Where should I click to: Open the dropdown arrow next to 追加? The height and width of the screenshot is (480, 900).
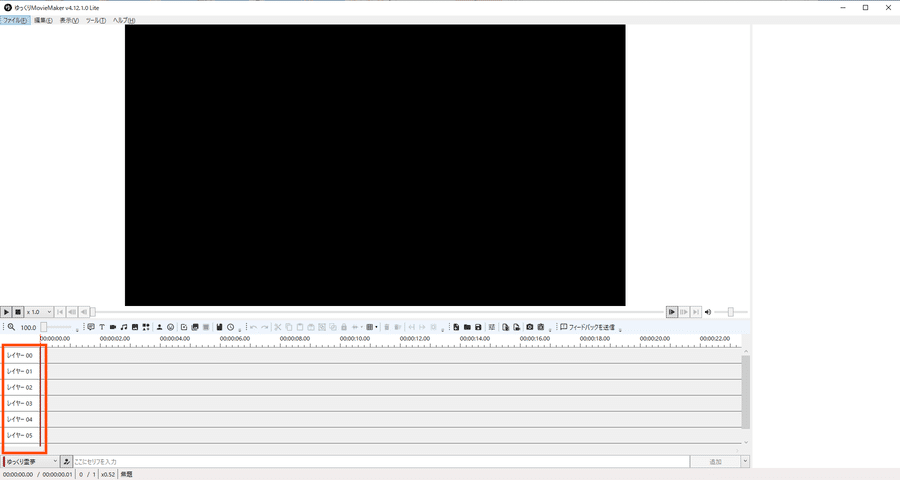tap(745, 462)
